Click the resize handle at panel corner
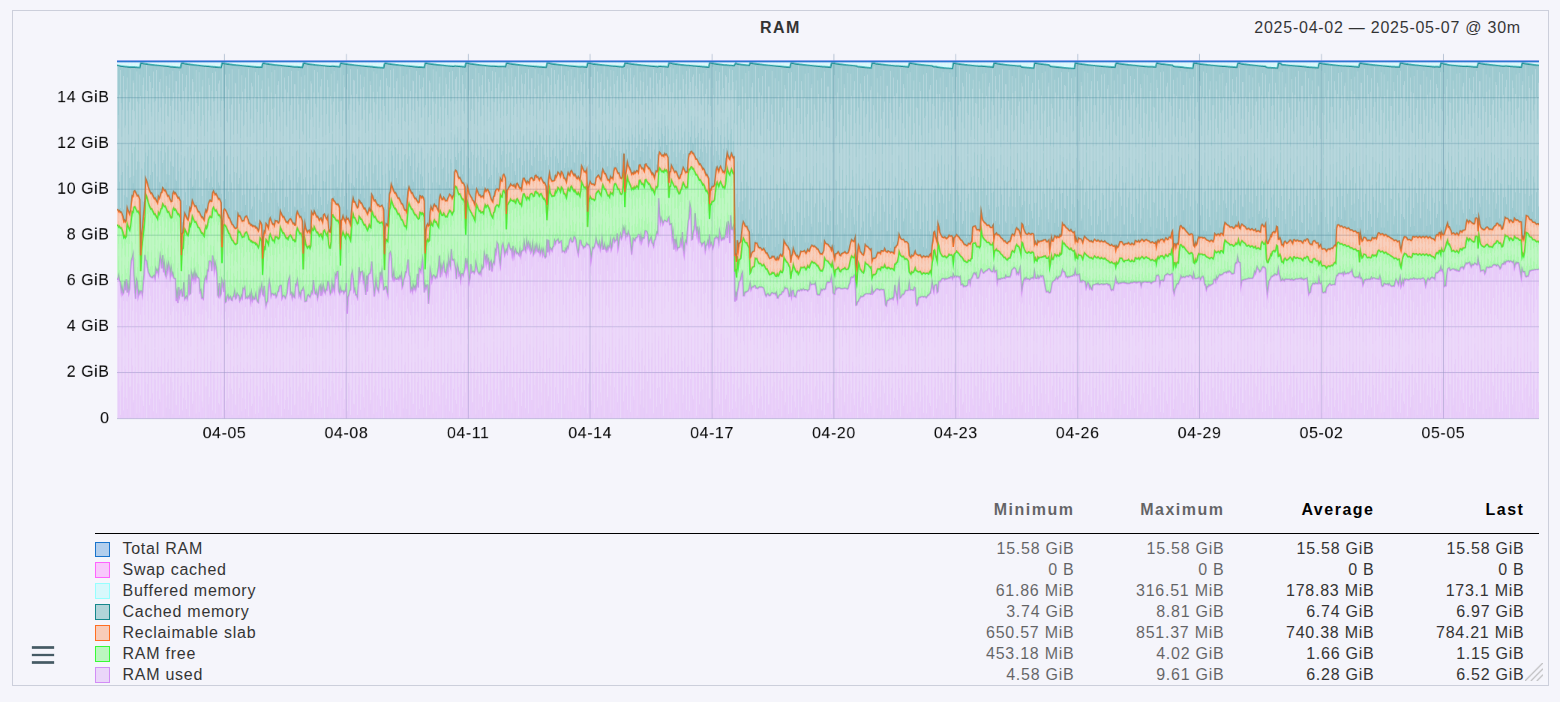1560x702 pixels. point(1534,676)
